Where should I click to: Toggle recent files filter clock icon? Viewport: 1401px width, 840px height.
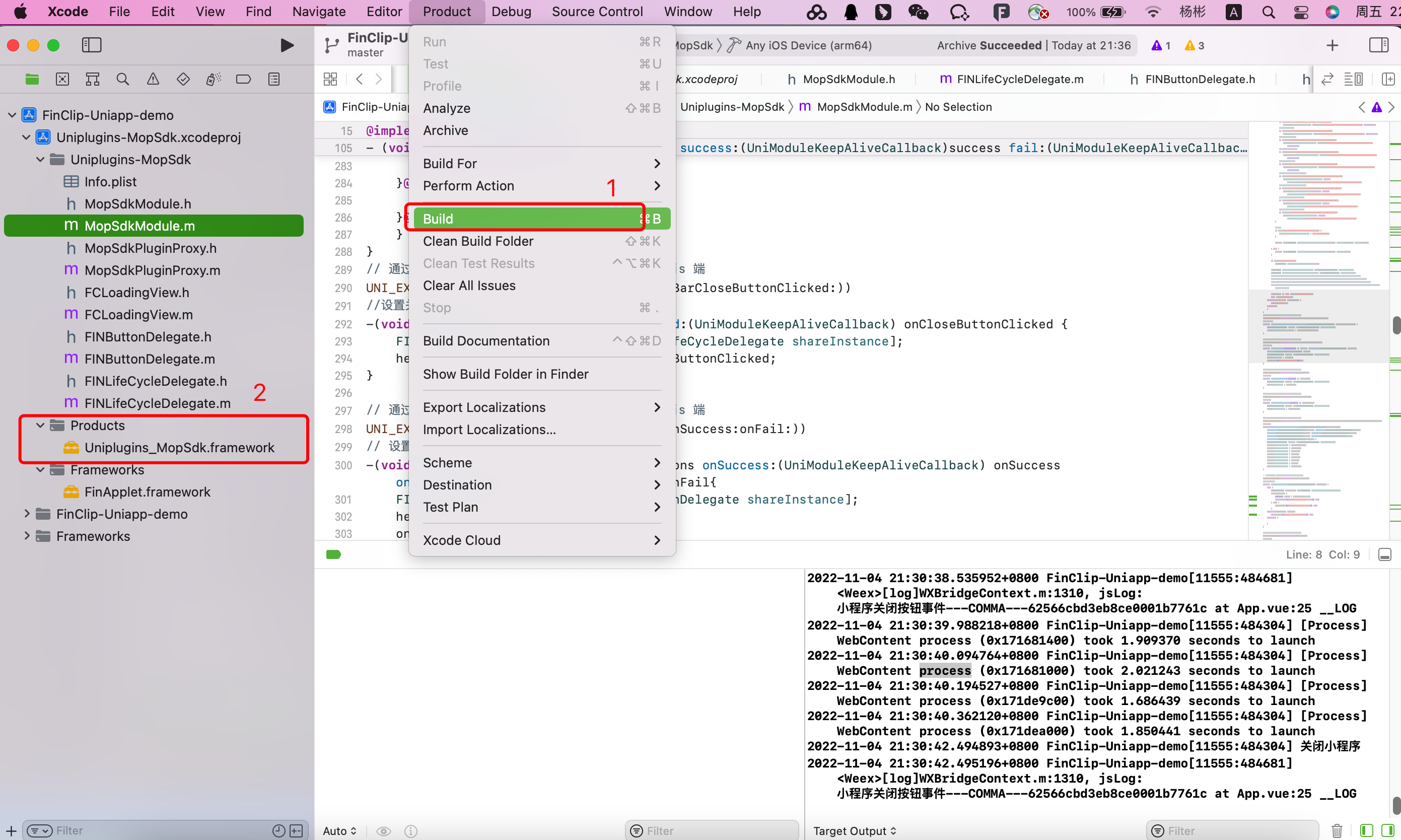point(278,830)
